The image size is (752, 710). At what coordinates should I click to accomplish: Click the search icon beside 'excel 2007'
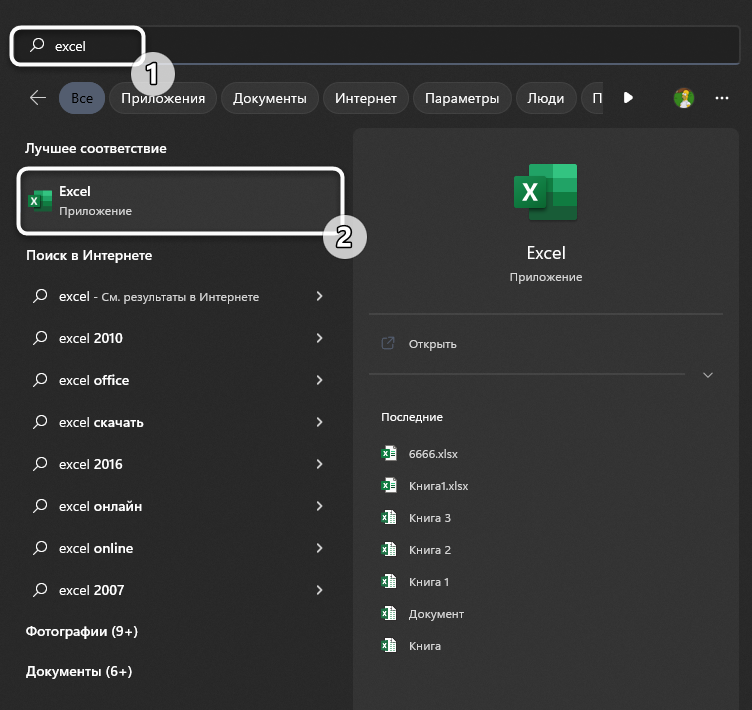coord(40,590)
